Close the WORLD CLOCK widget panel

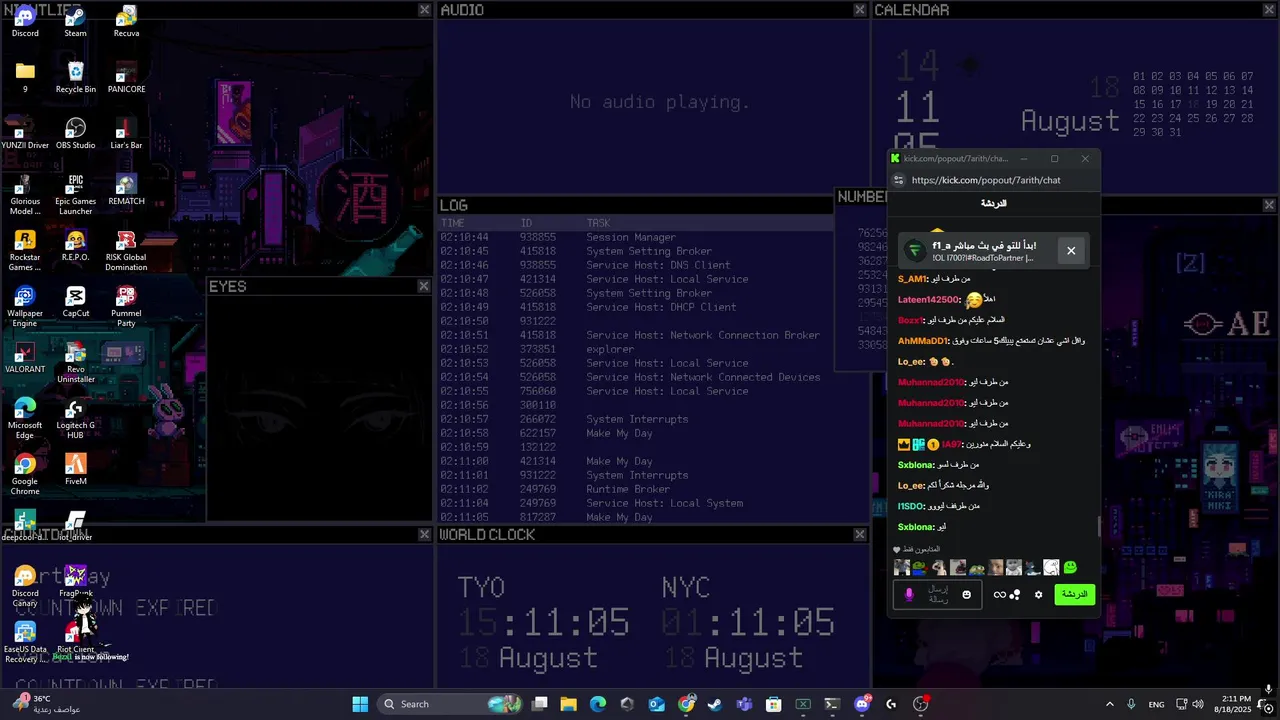click(860, 535)
